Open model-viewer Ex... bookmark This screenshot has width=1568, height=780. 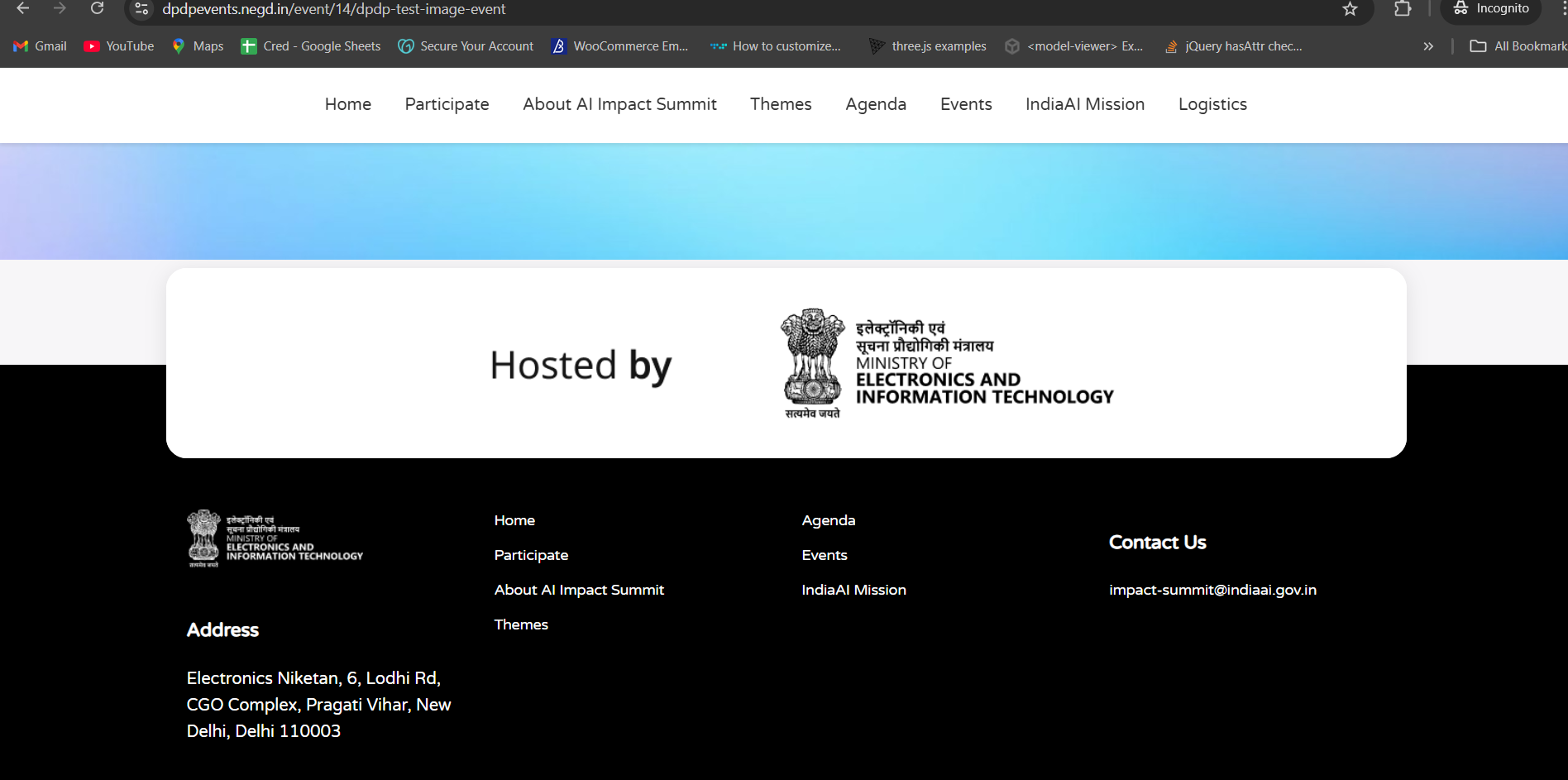(1073, 46)
